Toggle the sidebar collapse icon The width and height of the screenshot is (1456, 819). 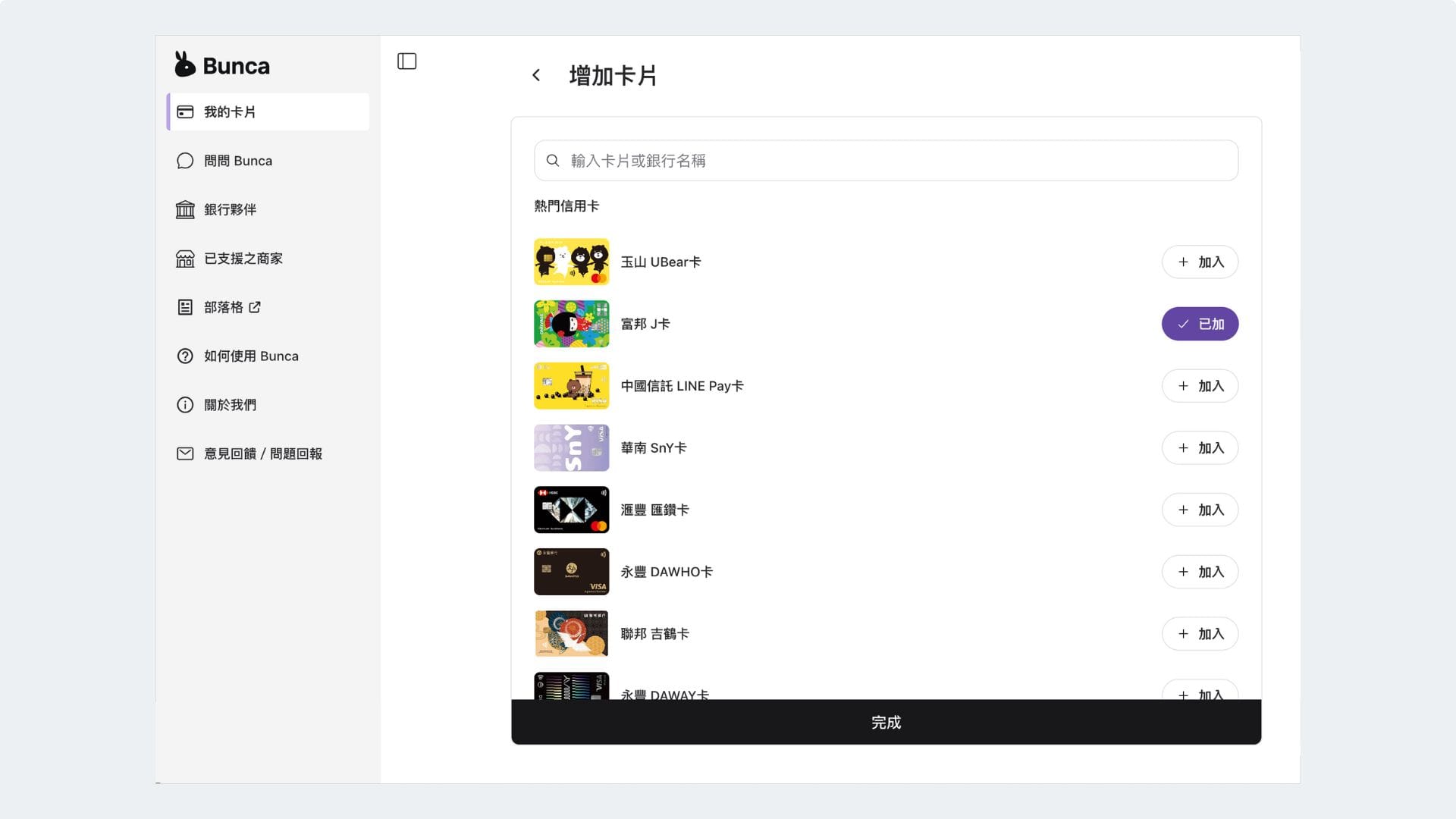tap(406, 61)
